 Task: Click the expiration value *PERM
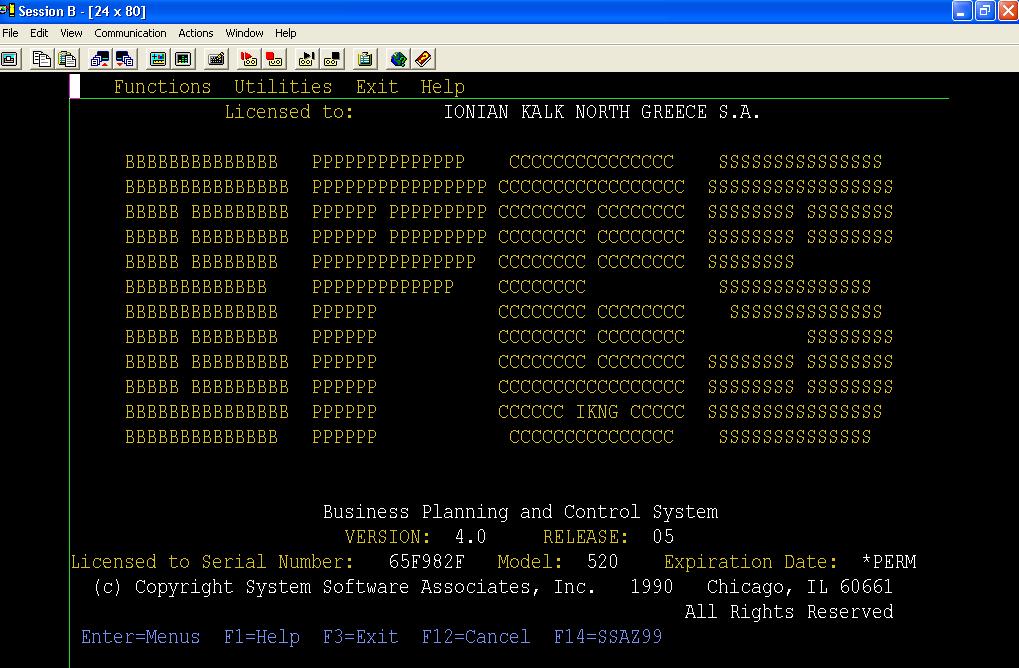888,562
